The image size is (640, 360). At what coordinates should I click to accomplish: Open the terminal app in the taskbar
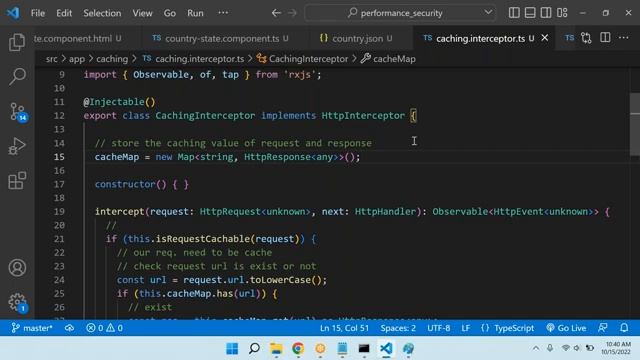click(364, 348)
